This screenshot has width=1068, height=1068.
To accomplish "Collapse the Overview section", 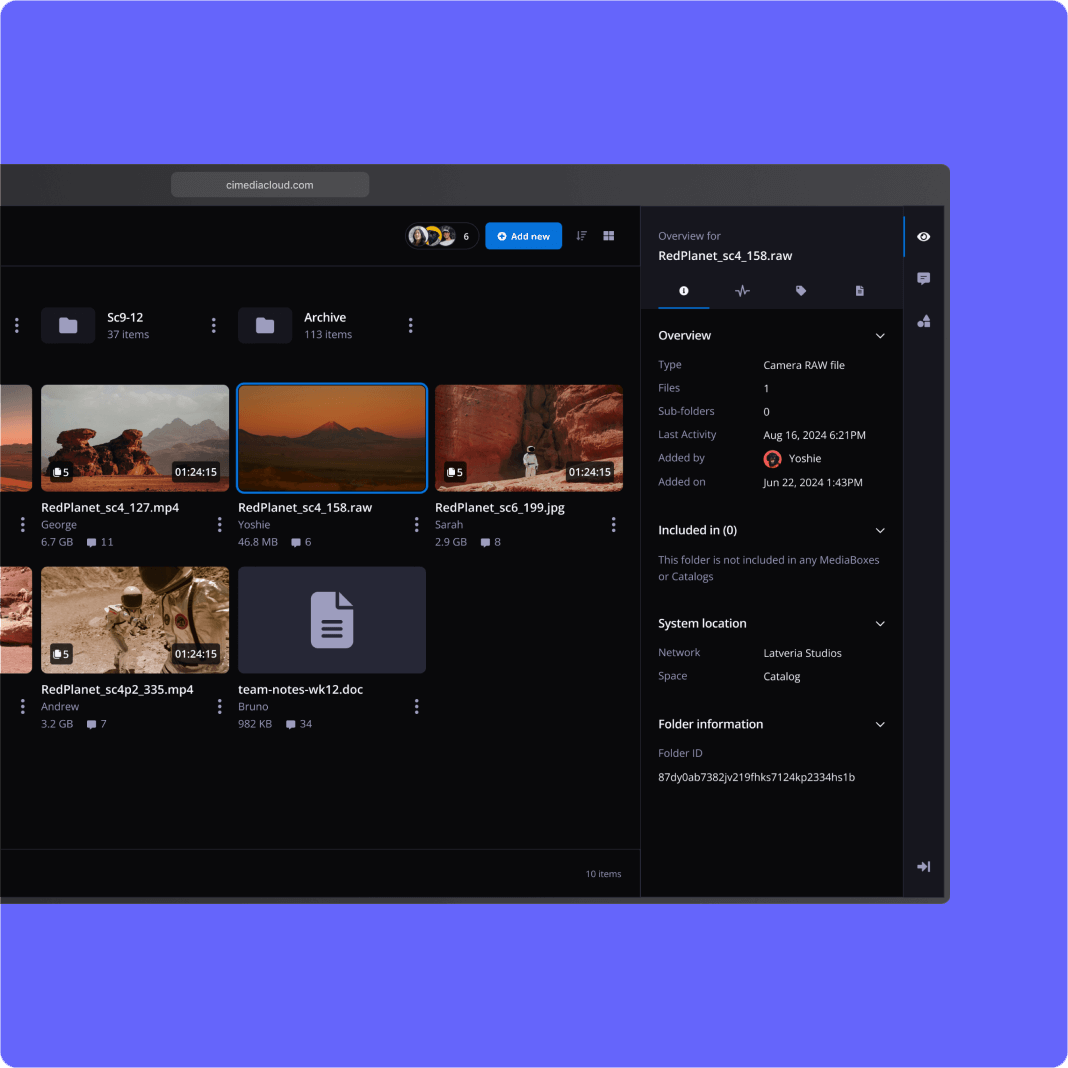I will tap(880, 336).
